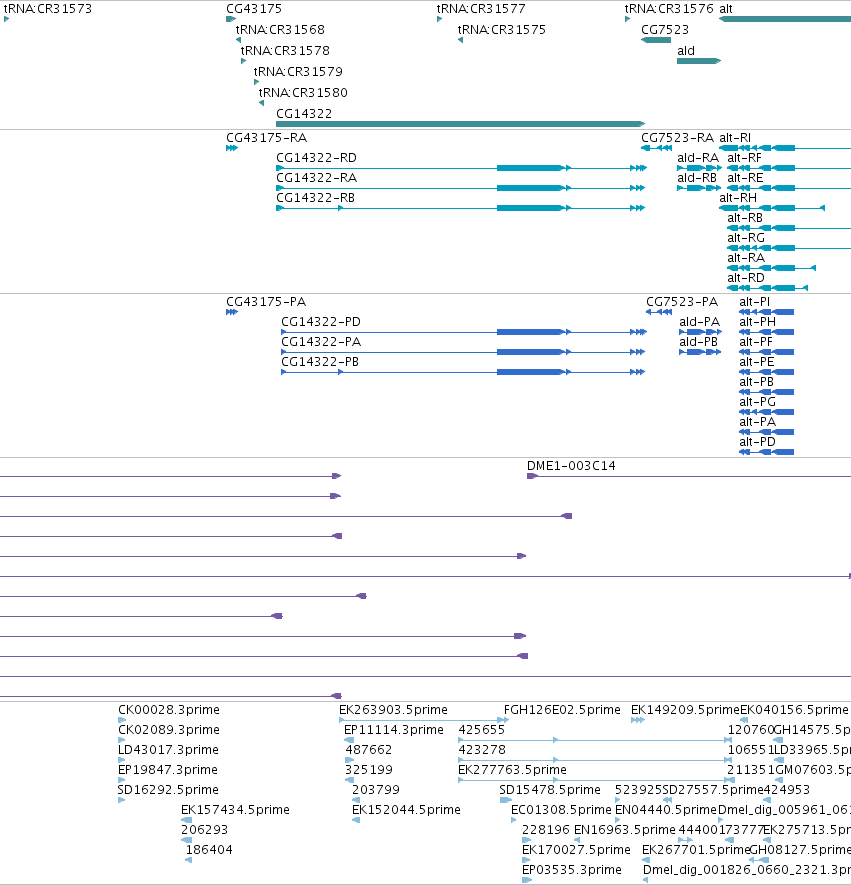Click the EK157434.5prime EST label
Screen dimensions: 851x885
tap(235, 809)
